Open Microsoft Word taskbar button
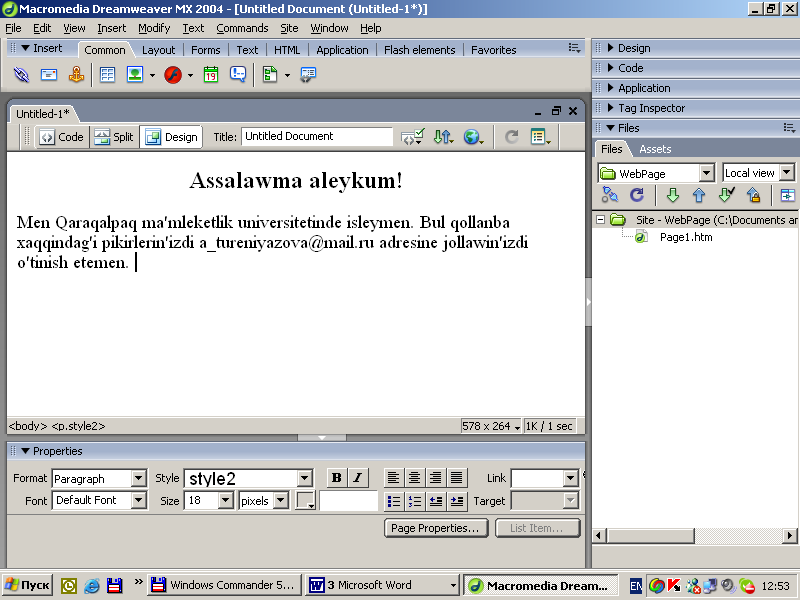This screenshot has width=800, height=600. [x=383, y=585]
